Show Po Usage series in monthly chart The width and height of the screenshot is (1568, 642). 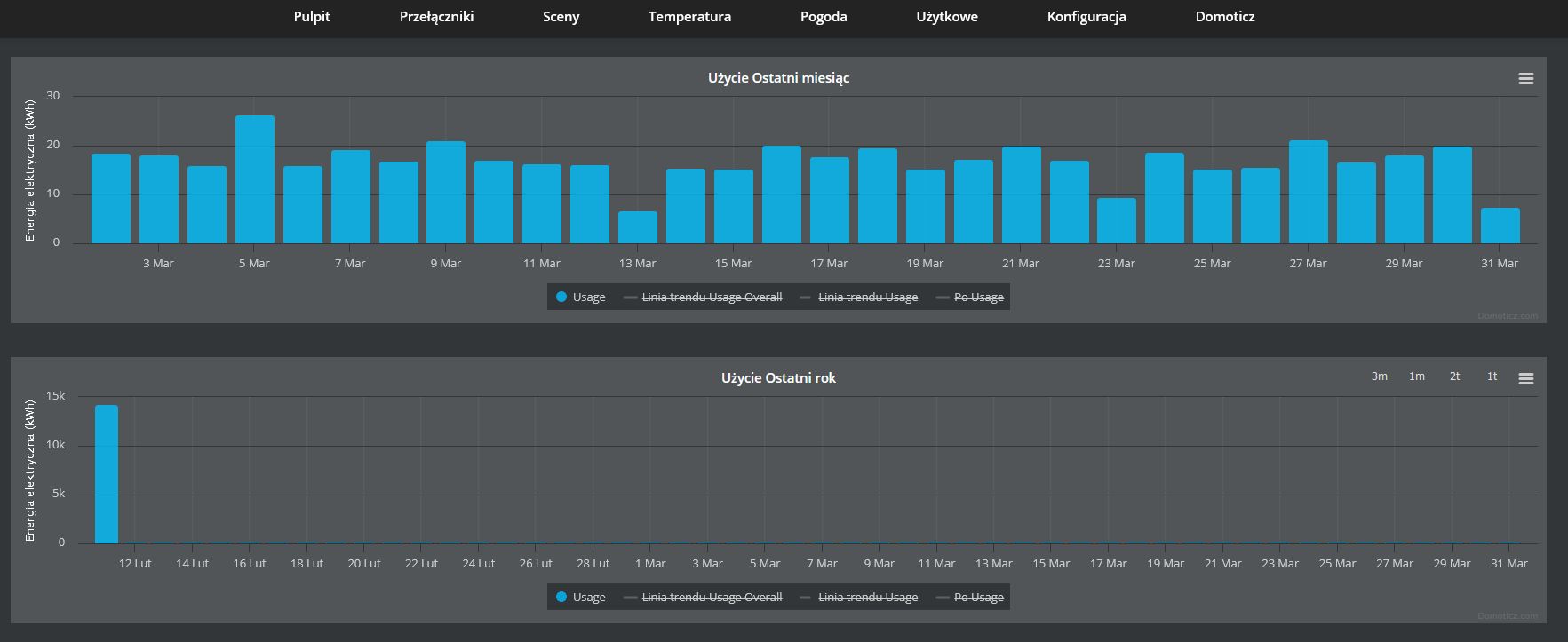tap(970, 297)
